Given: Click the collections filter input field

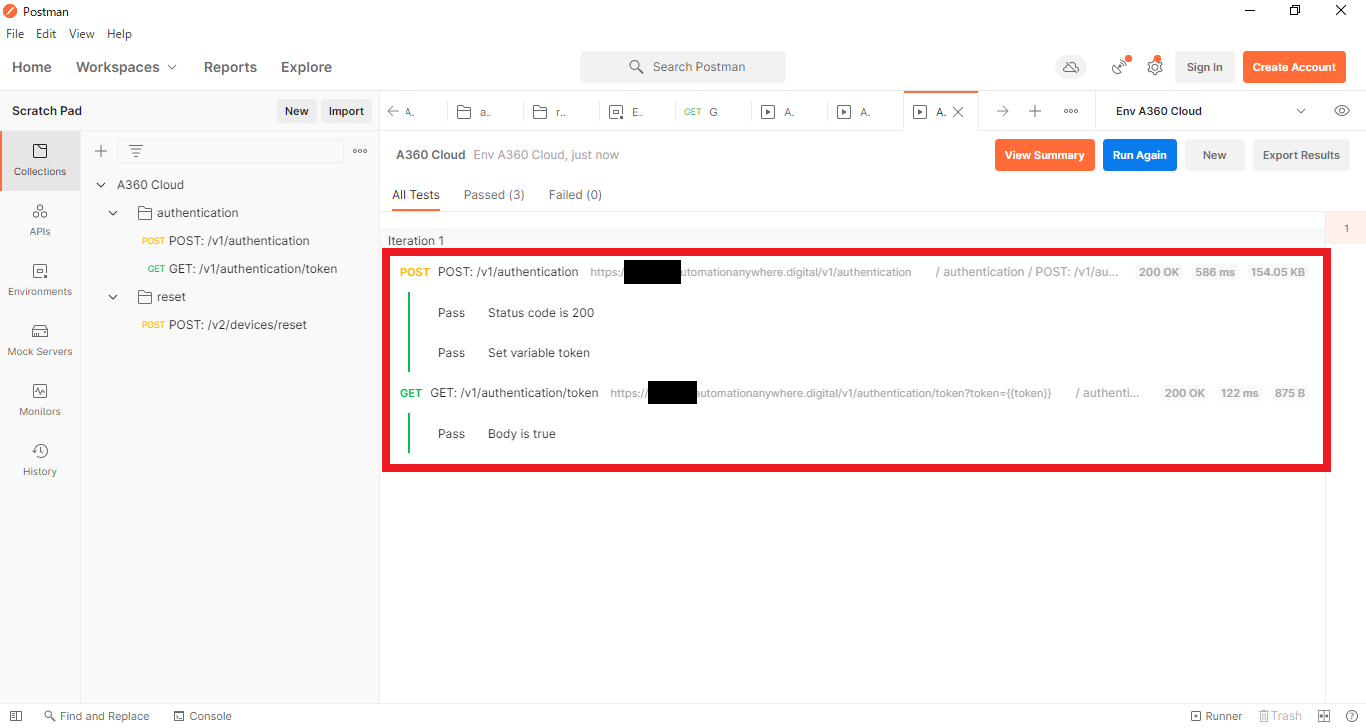Looking at the screenshot, I should 230,151.
